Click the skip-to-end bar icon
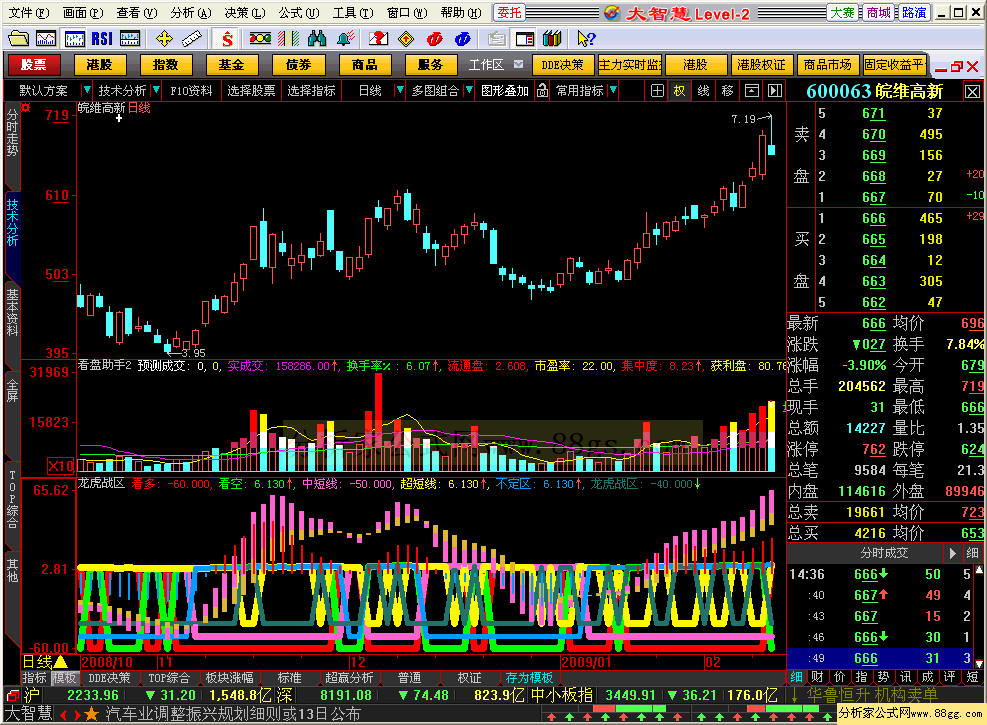The image size is (987, 725). [x=775, y=91]
